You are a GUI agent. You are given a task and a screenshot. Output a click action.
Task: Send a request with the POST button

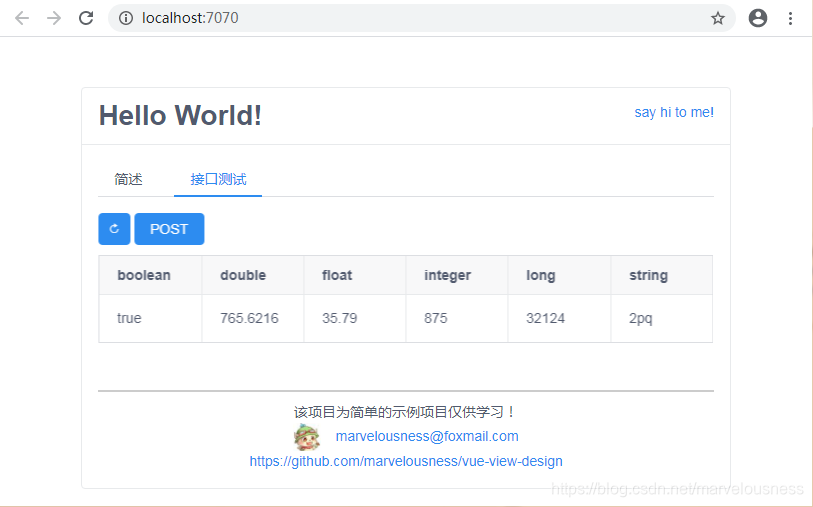[169, 229]
